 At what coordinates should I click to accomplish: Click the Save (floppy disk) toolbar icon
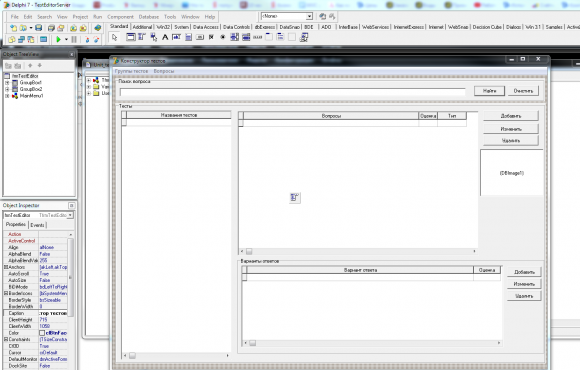38,28
